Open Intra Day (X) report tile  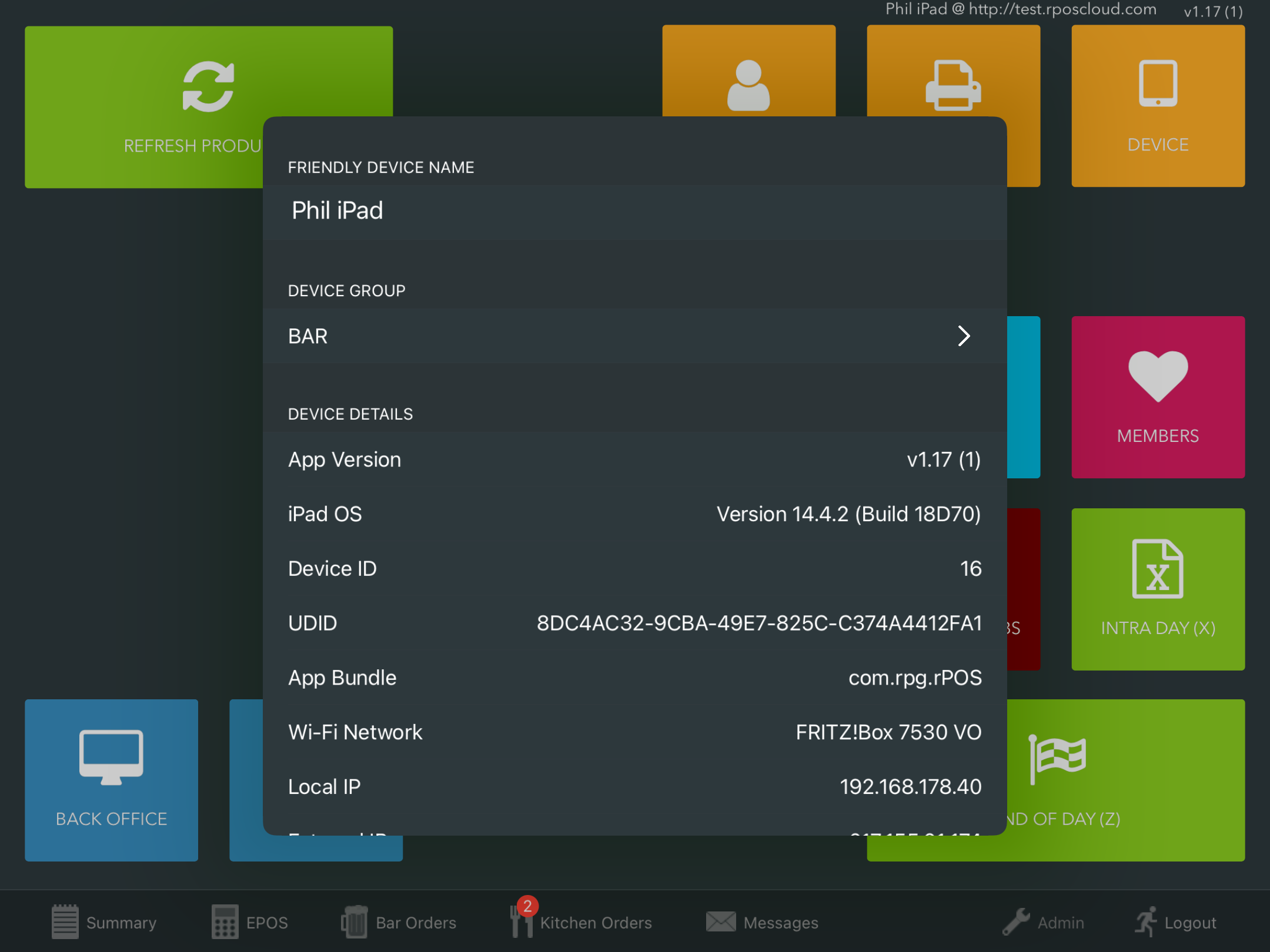point(1157,589)
